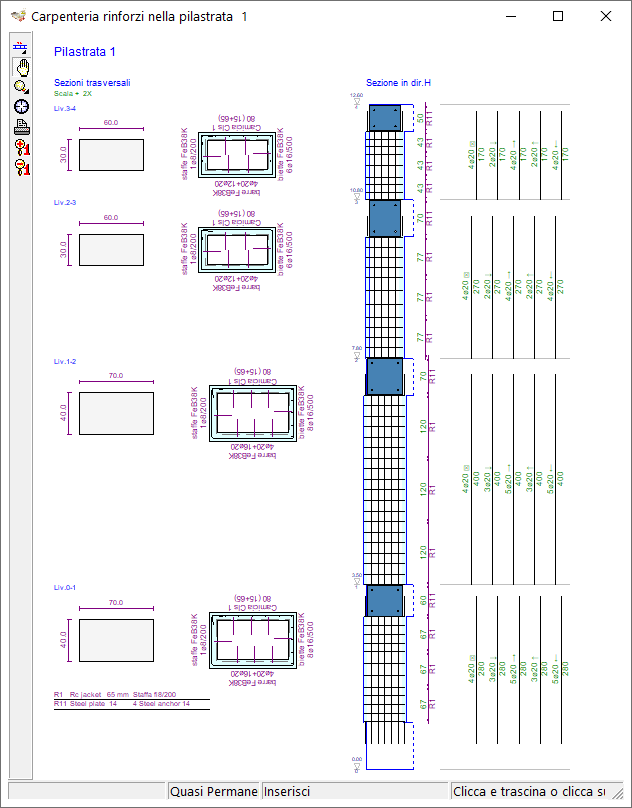
Task: Click the zoom out minus icon
Action: click(21, 167)
